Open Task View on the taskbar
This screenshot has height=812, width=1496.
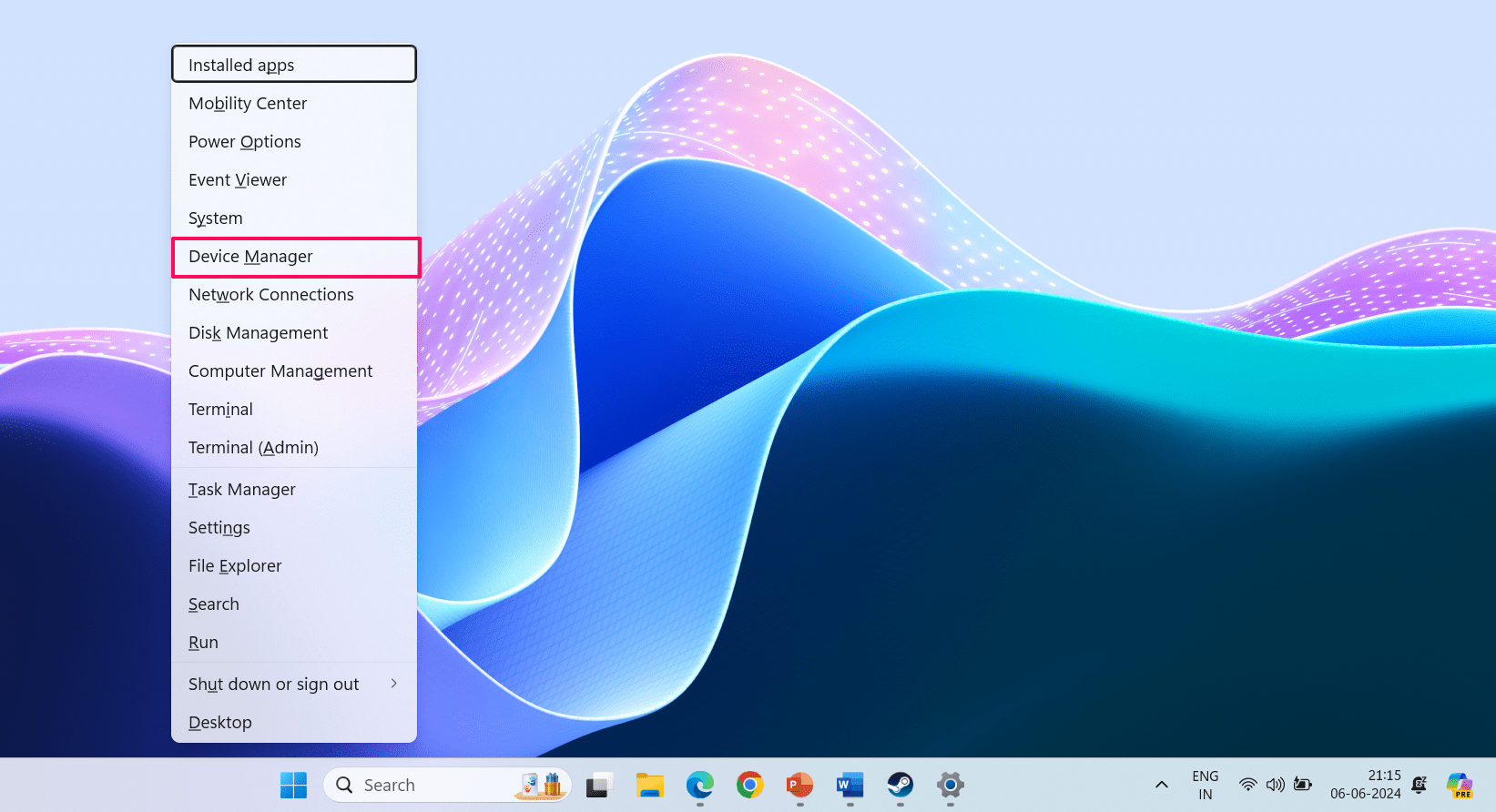[x=599, y=785]
